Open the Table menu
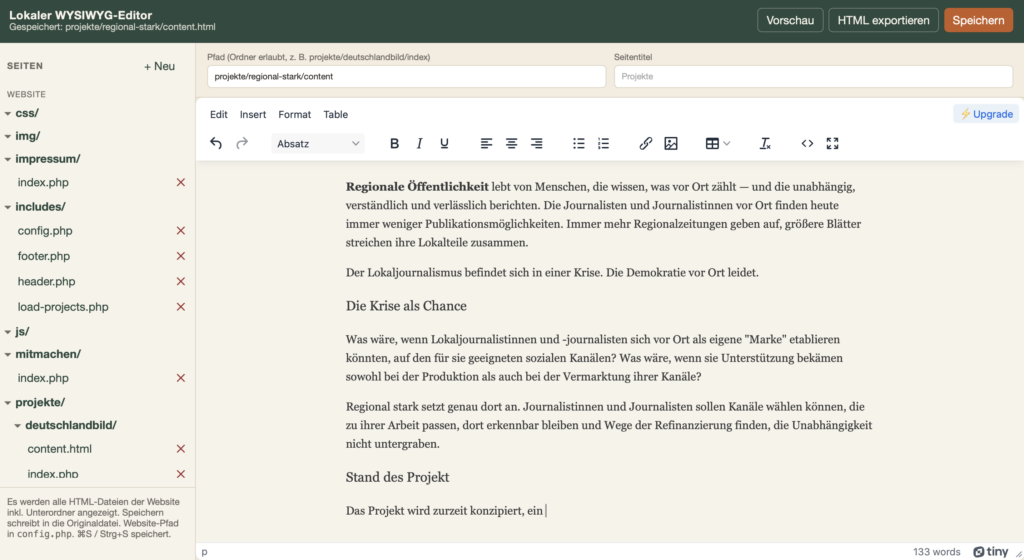 pyautogui.click(x=336, y=114)
